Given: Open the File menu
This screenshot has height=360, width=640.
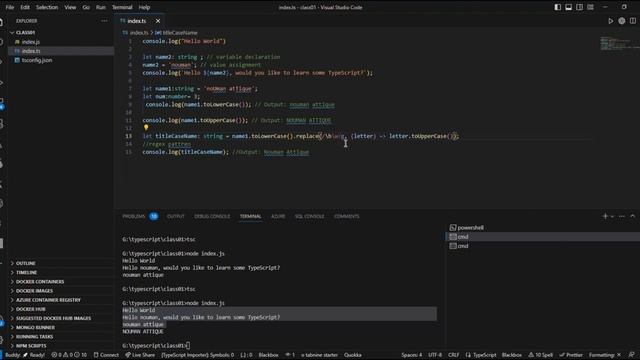Looking at the screenshot, I should tap(10, 7).
